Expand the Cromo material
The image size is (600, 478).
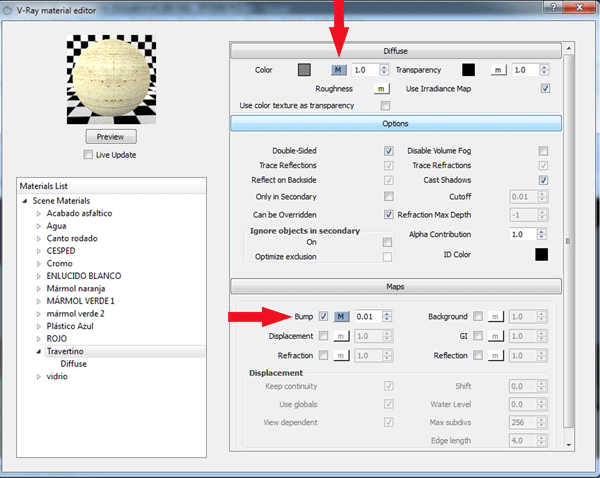(x=39, y=264)
